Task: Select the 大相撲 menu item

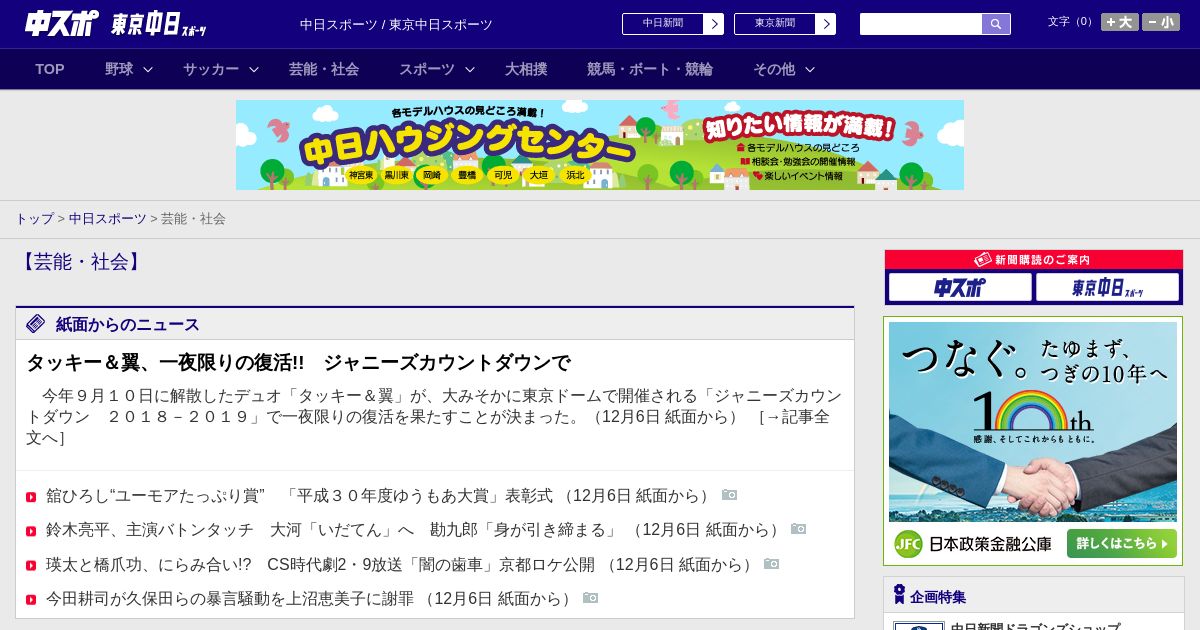Action: [526, 69]
